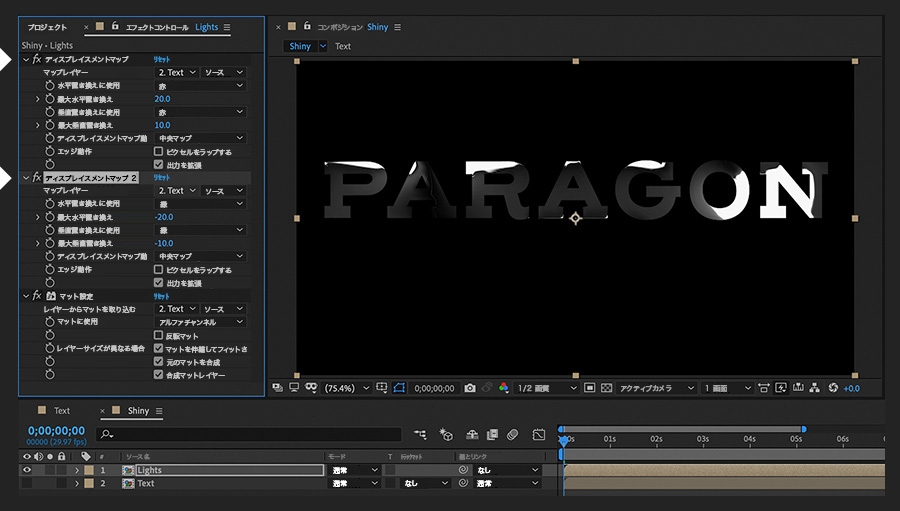
Task: Switch to the プロジェクト panel tab
Action: point(47,27)
